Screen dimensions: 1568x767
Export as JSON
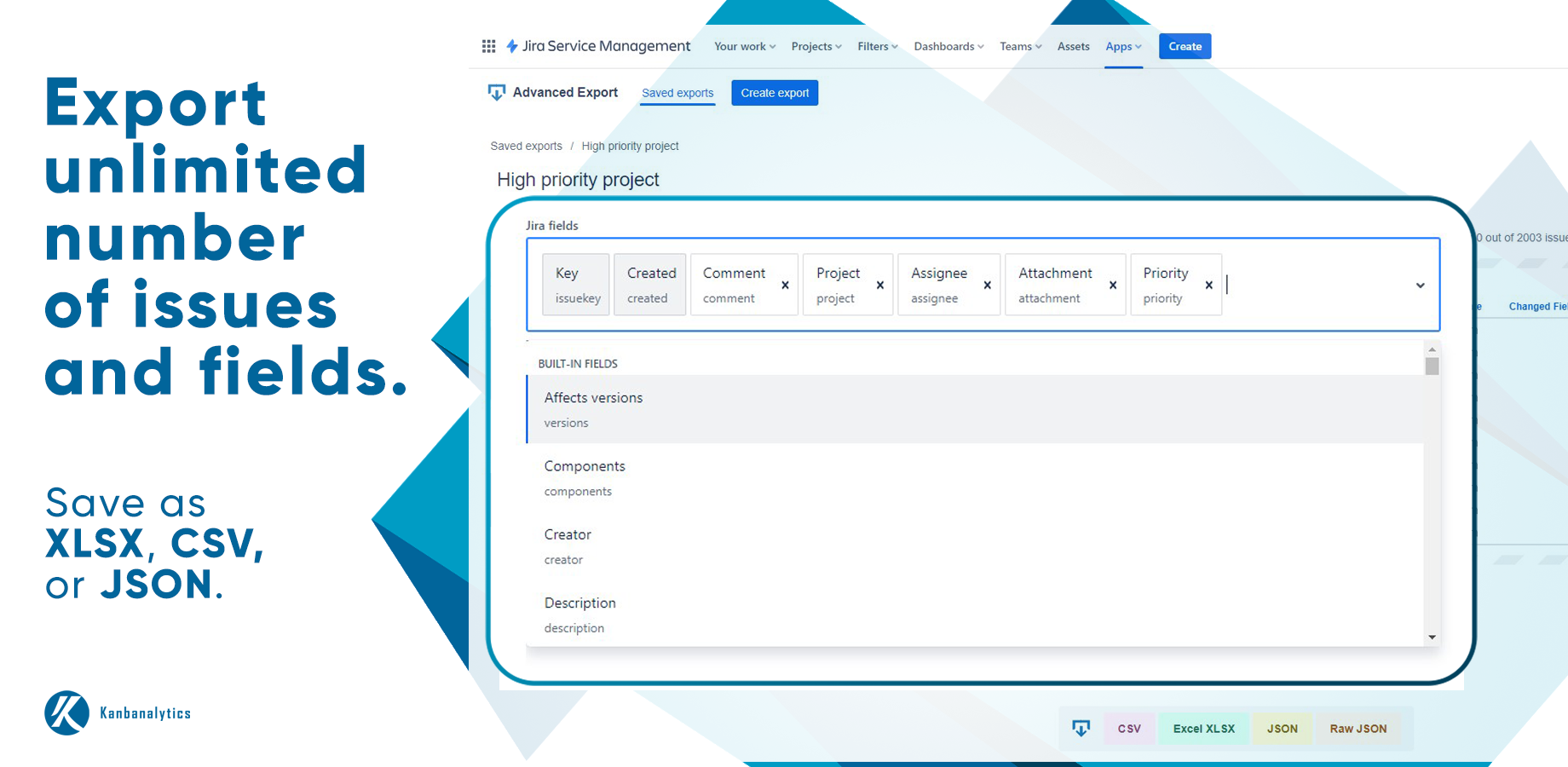pos(1282,729)
